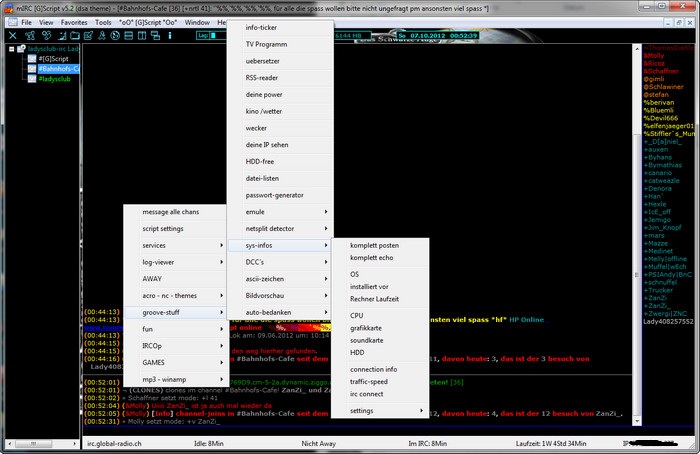The height and width of the screenshot is (454, 700).
Task: Expand the emule submenu entry
Action: [x=280, y=212]
